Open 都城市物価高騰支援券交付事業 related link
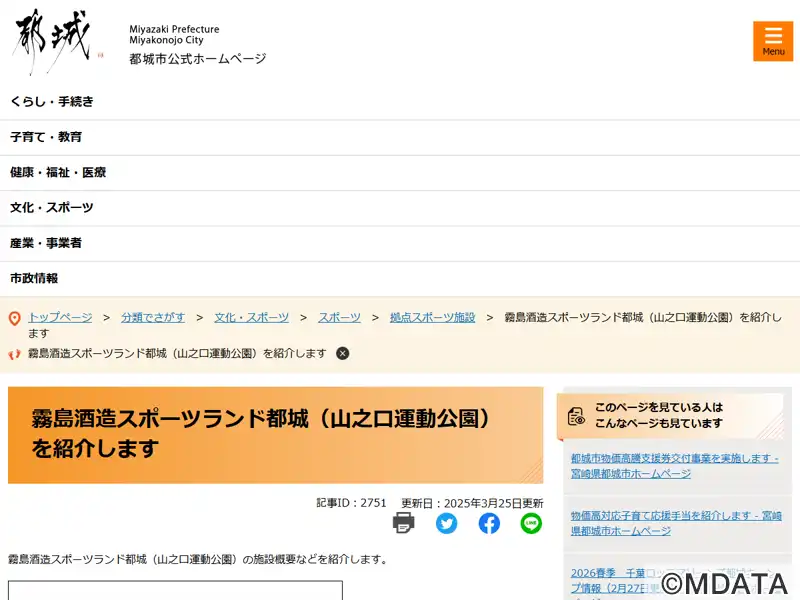 pyautogui.click(x=674, y=466)
